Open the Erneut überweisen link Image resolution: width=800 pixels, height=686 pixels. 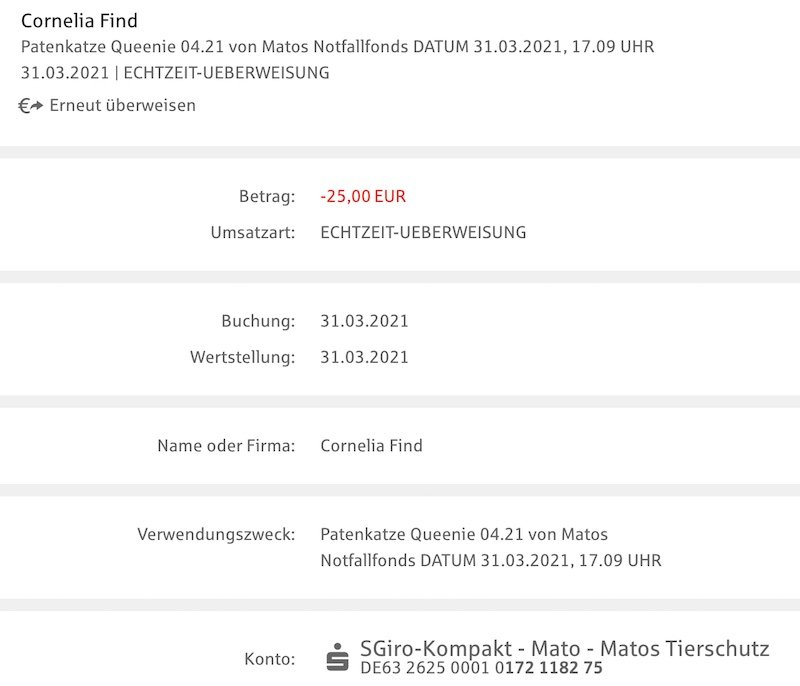point(122,106)
